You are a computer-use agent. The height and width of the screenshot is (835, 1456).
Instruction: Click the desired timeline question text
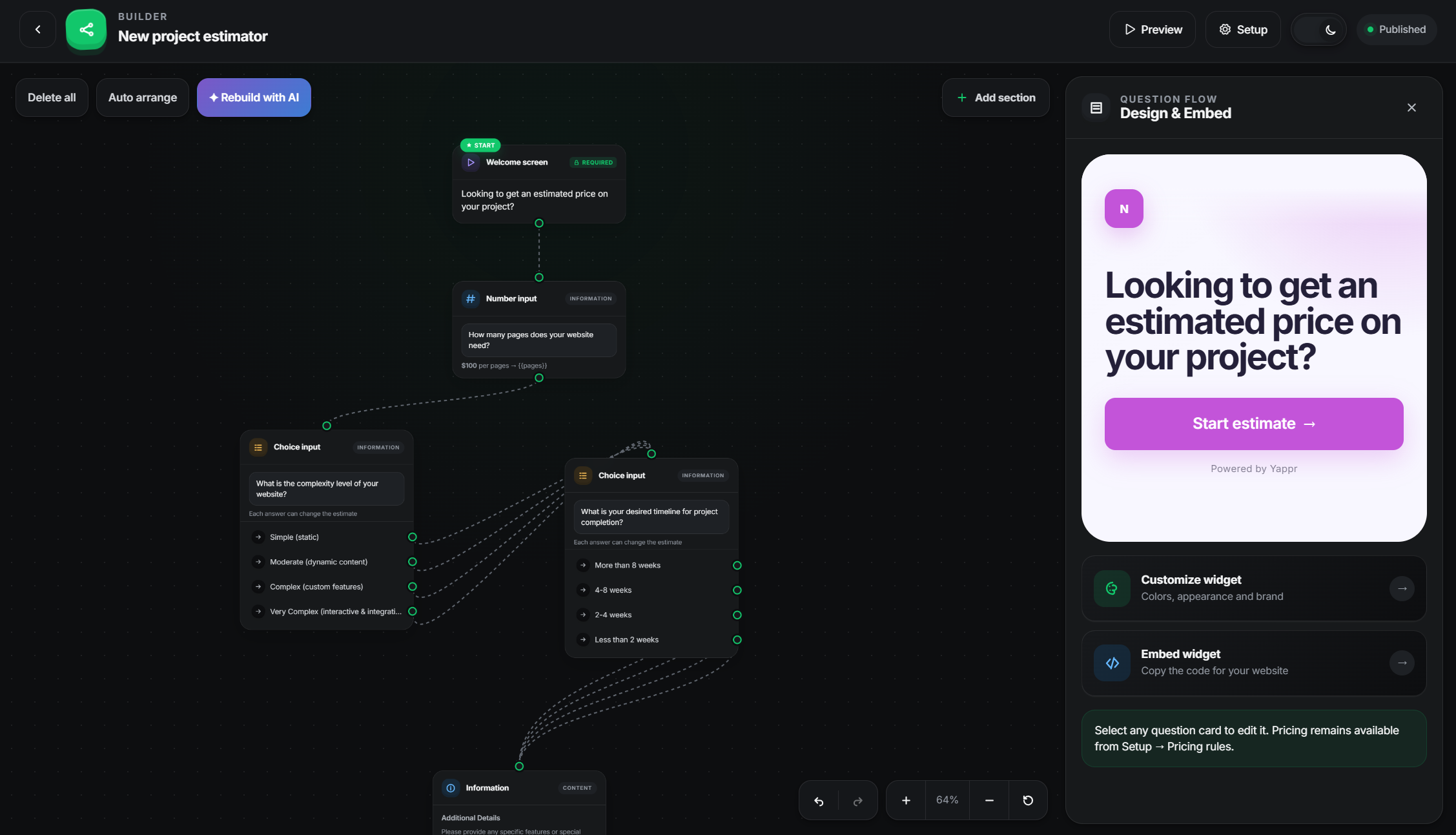[651, 517]
